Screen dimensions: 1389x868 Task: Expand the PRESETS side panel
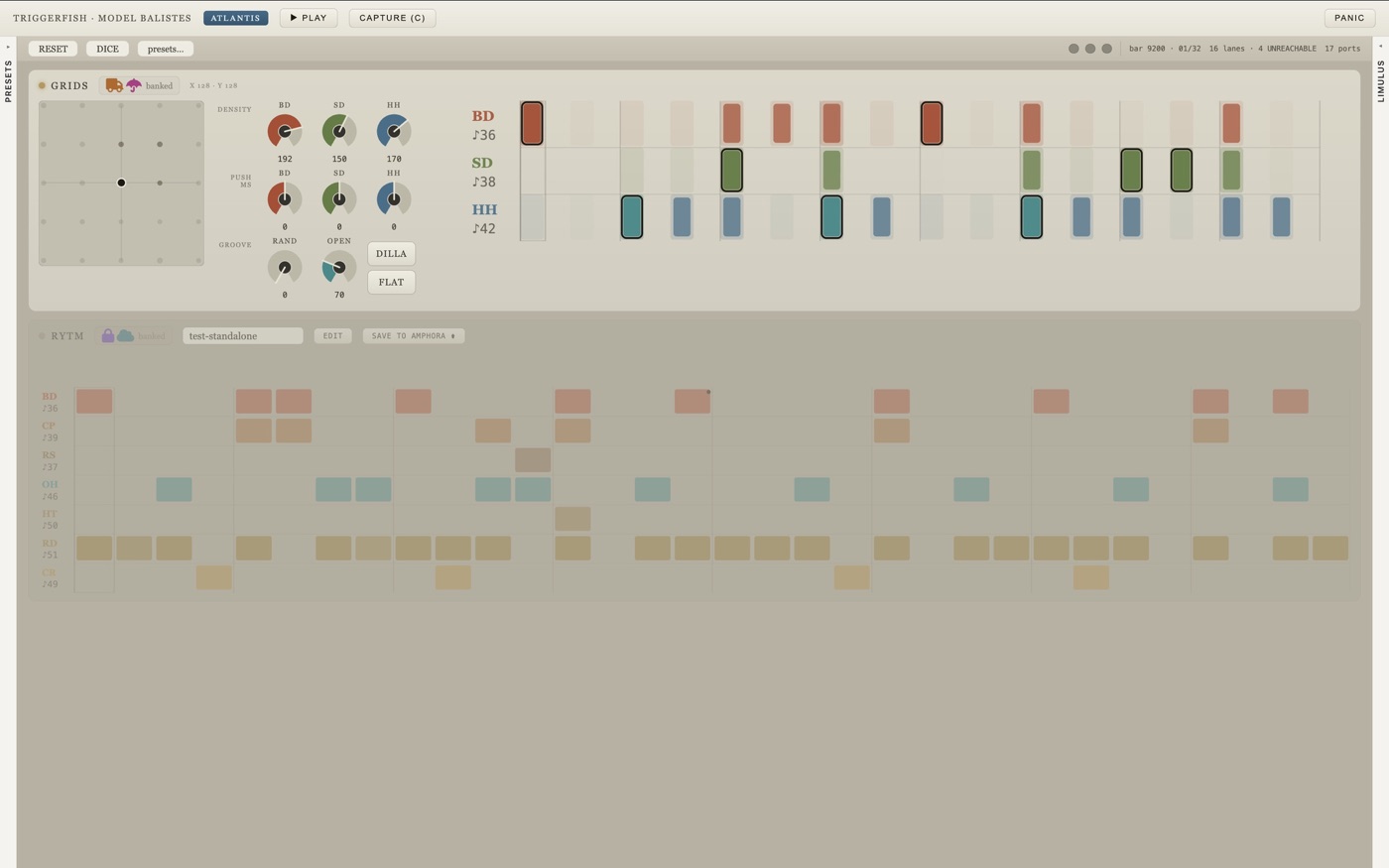click(x=8, y=79)
